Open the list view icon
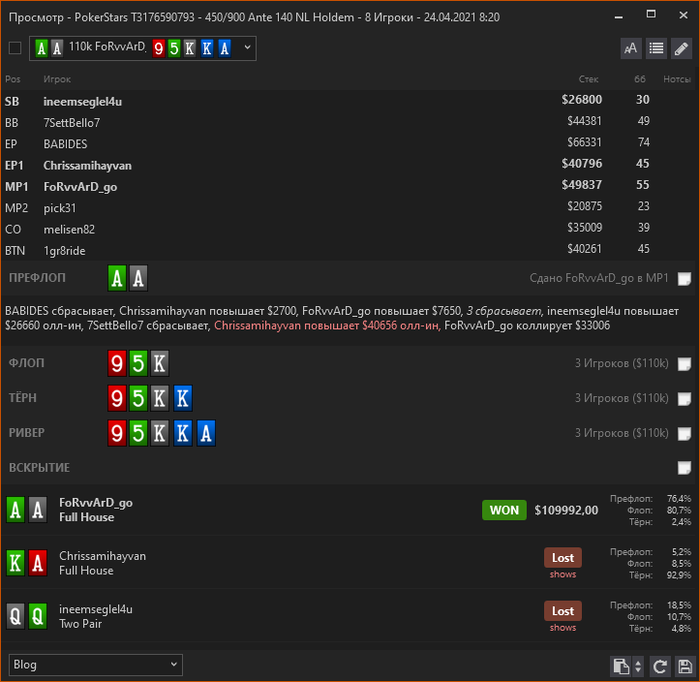The width and height of the screenshot is (700, 682). pos(656,48)
